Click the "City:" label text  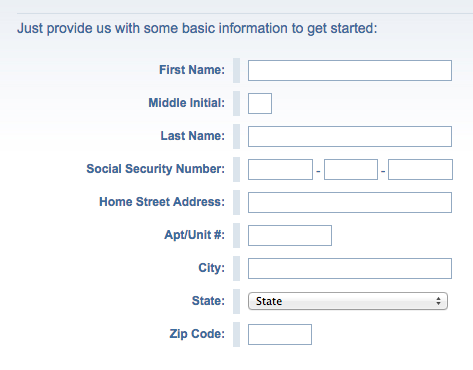(212, 268)
